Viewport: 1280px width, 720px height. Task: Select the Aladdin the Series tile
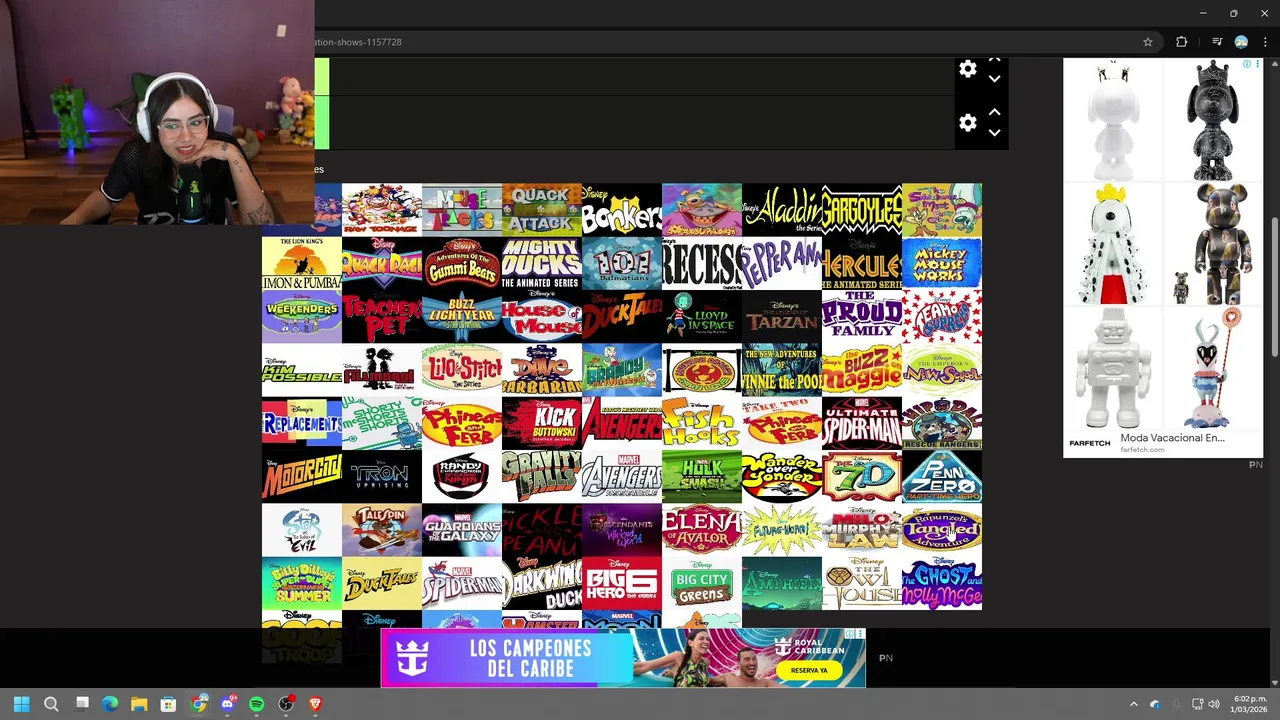coord(781,210)
